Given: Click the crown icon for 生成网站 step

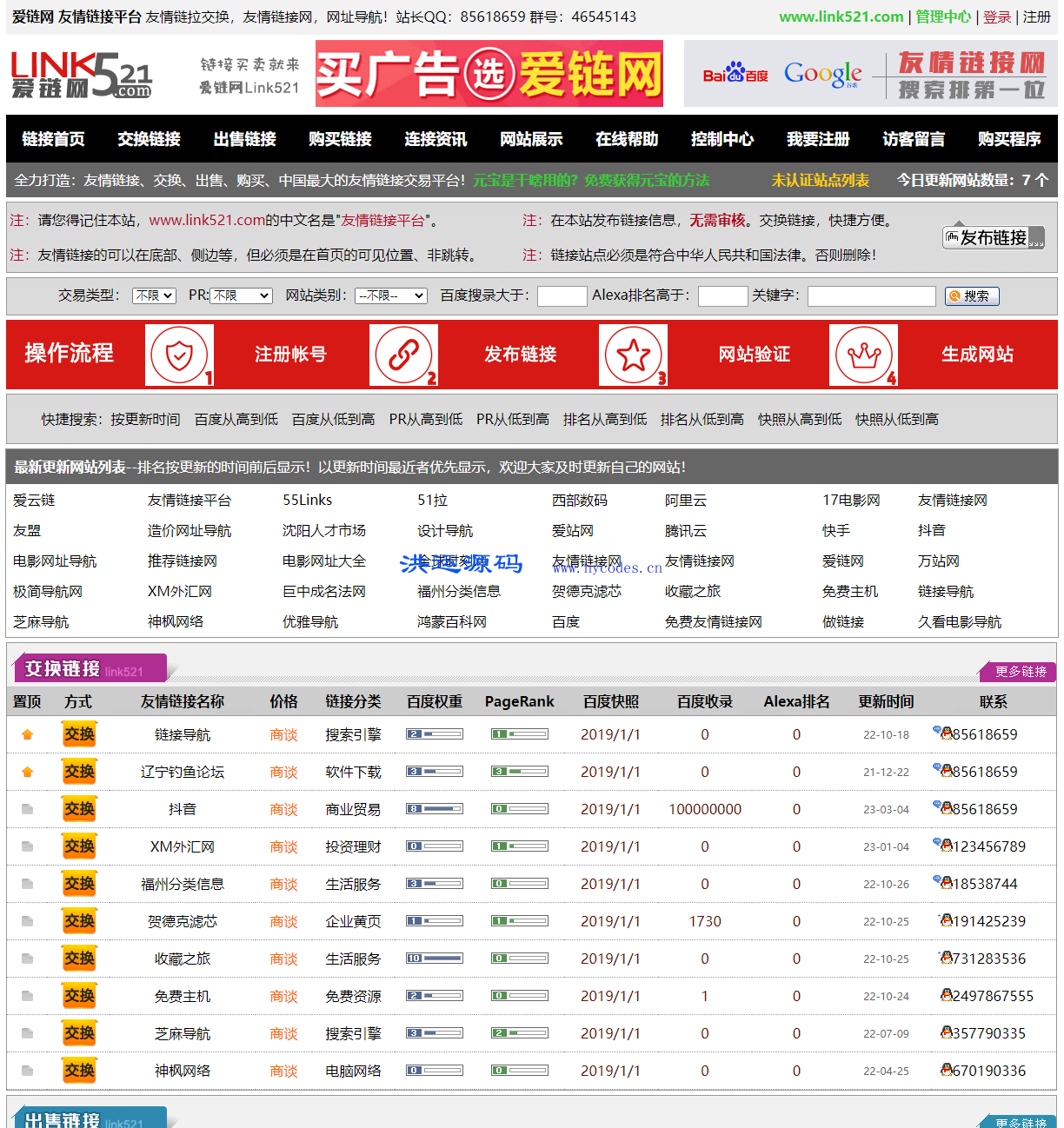Looking at the screenshot, I should click(863, 355).
